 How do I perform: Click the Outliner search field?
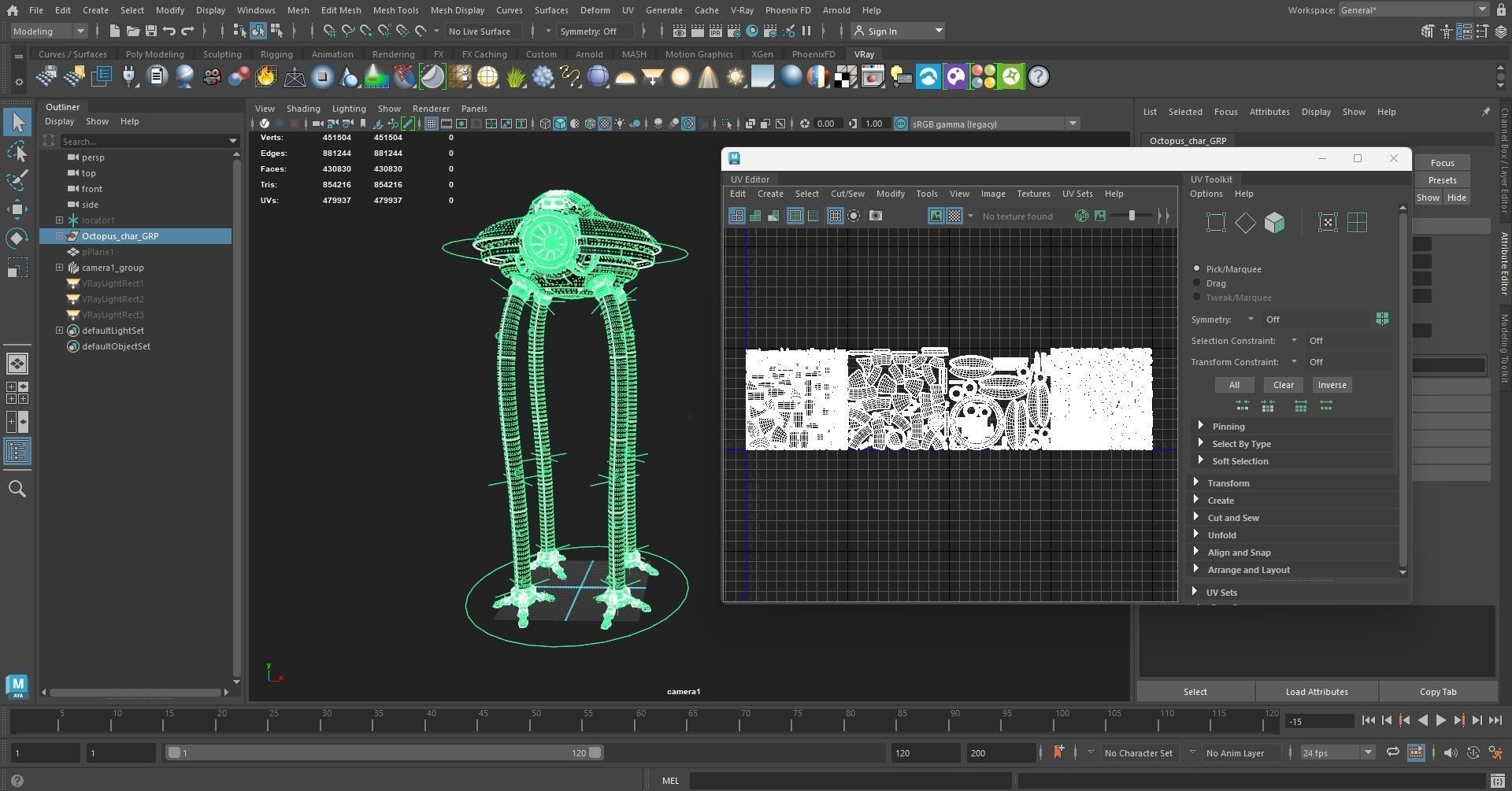coord(149,141)
